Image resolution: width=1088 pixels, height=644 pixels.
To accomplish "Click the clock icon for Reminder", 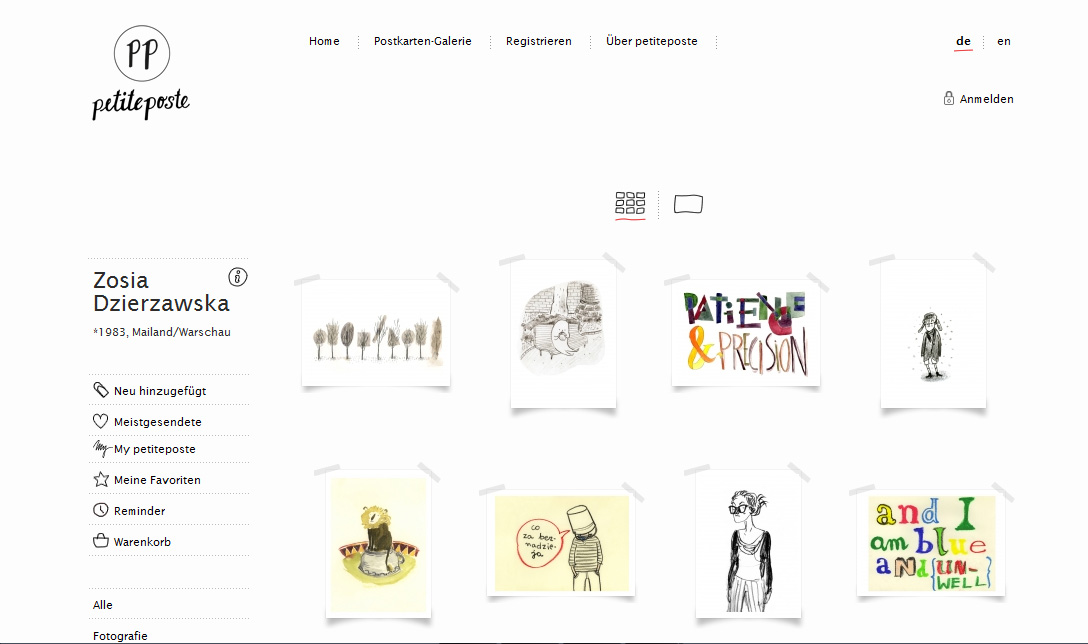I will click(x=101, y=510).
